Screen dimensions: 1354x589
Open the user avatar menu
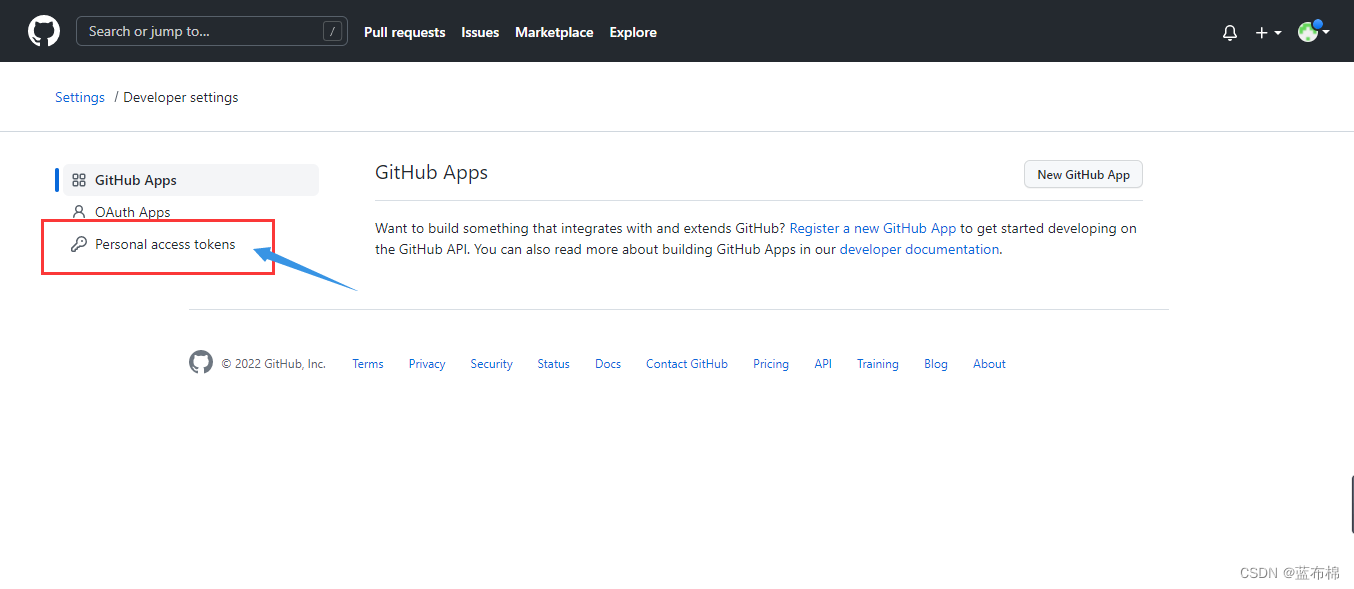coord(1313,32)
